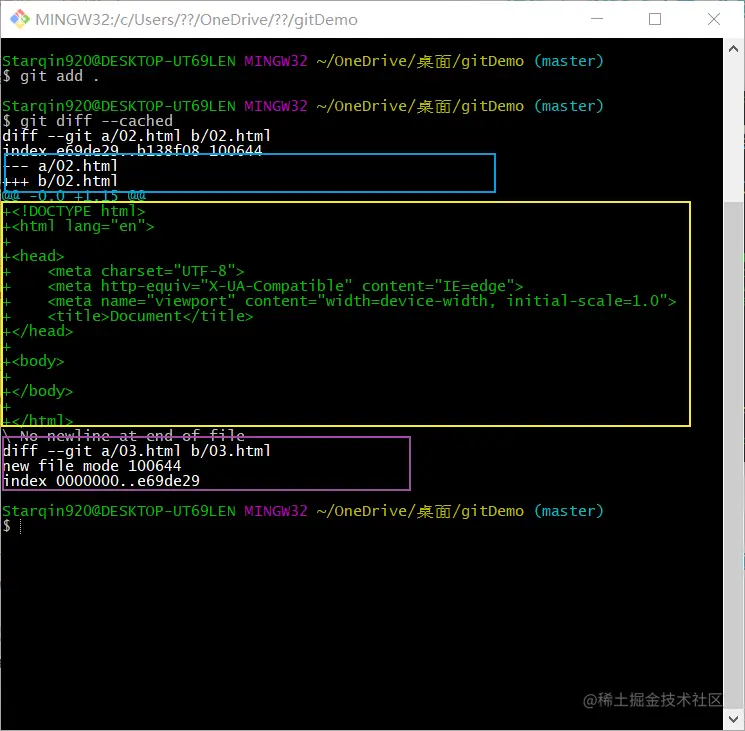Image resolution: width=745 pixels, height=731 pixels.
Task: Click the scrollbar up arrow
Action: click(733, 49)
